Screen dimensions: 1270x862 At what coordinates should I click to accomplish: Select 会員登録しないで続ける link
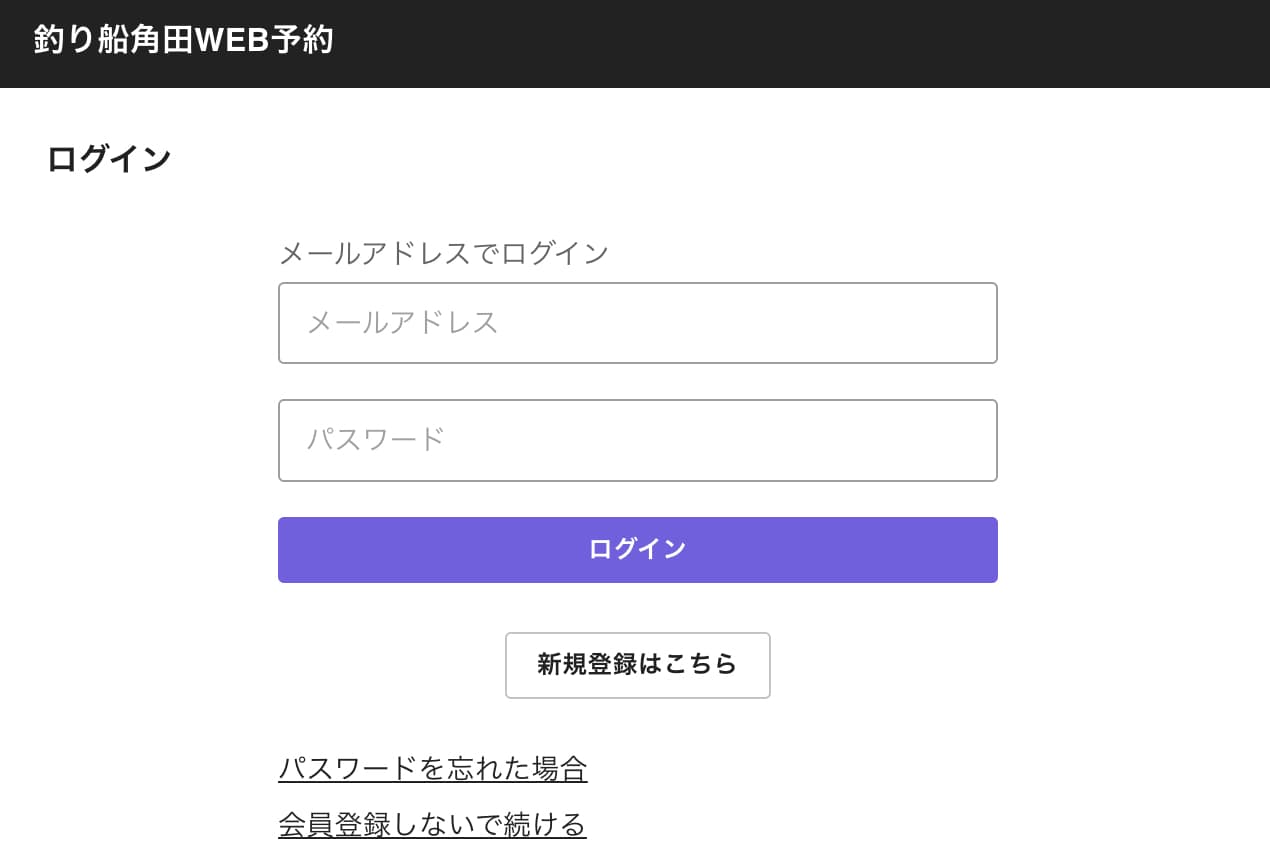pyautogui.click(x=432, y=825)
